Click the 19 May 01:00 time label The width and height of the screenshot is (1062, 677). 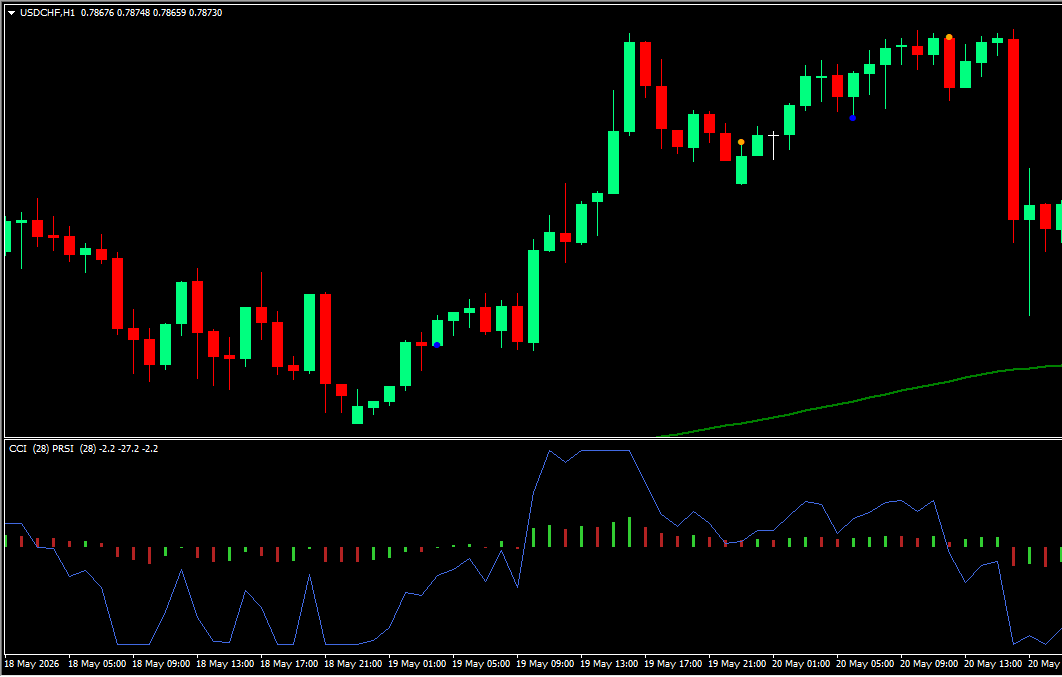click(416, 664)
